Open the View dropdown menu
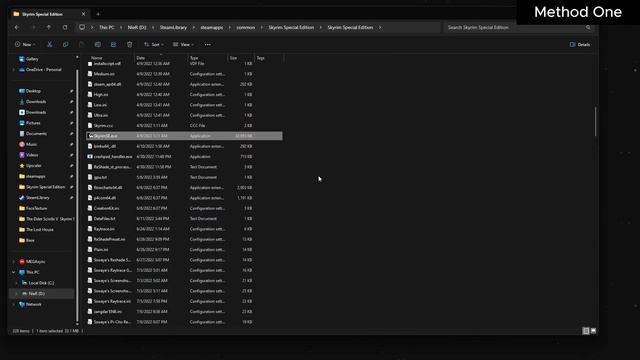 click(x=183, y=44)
